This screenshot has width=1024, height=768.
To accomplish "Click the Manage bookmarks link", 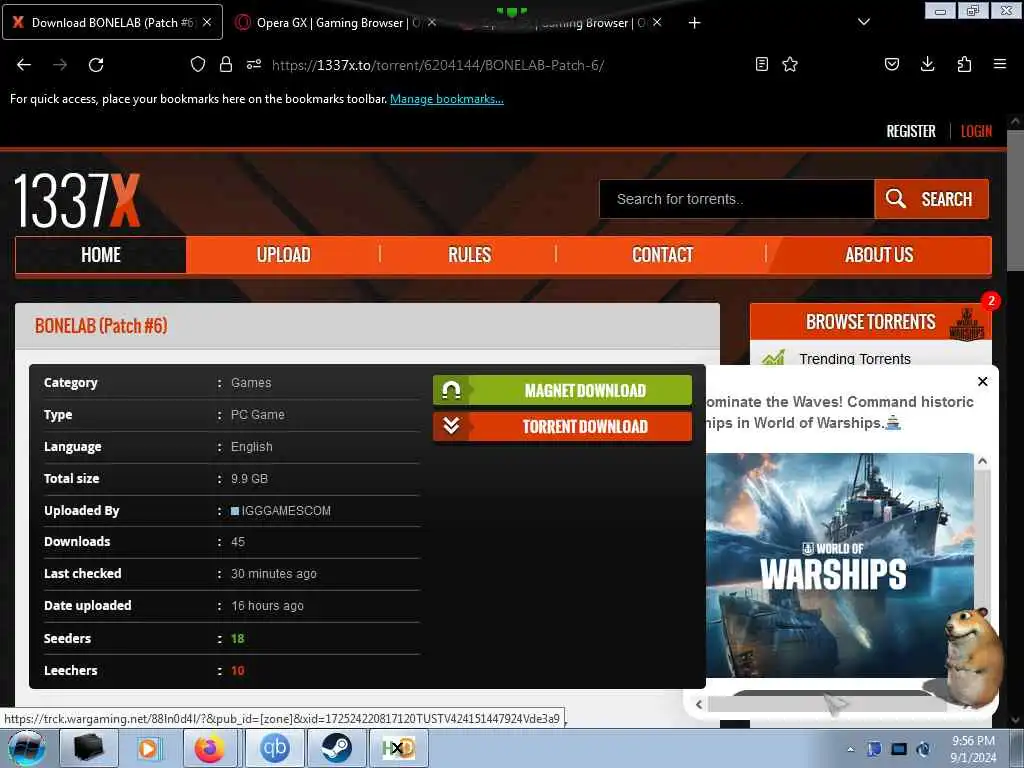I will point(447,99).
